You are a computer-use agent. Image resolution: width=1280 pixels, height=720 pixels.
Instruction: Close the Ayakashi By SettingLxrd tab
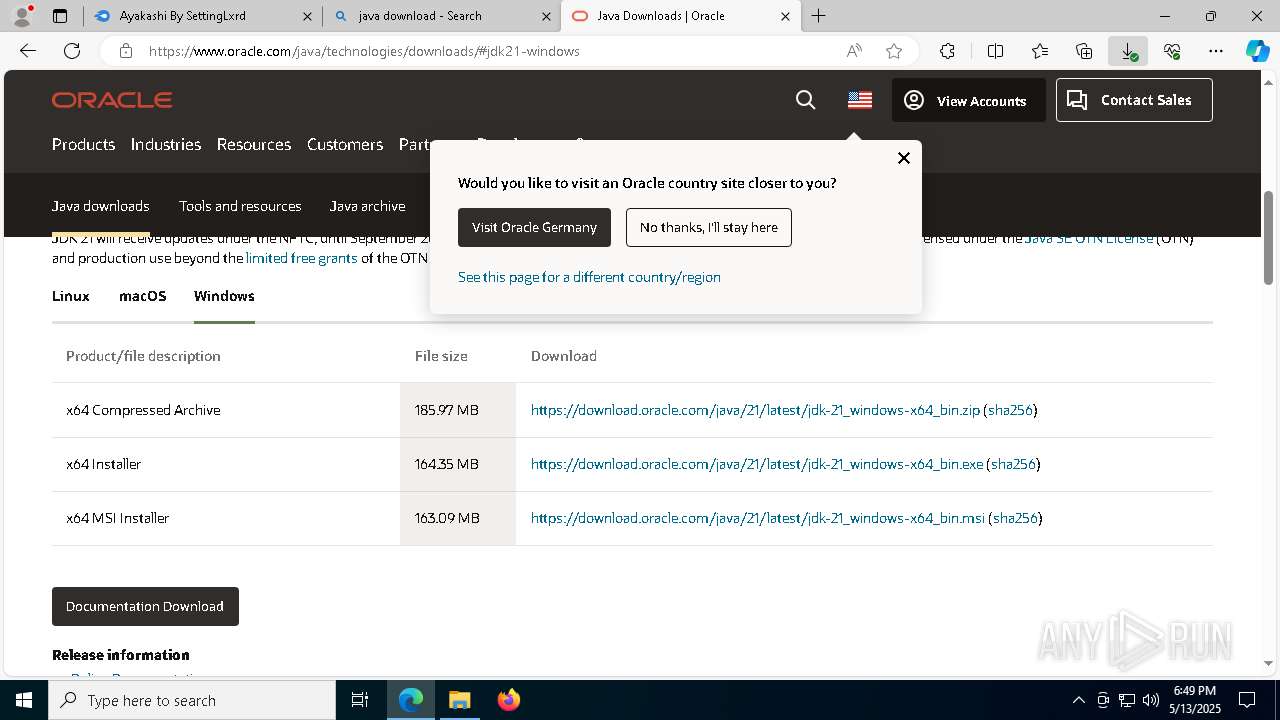pyautogui.click(x=307, y=16)
